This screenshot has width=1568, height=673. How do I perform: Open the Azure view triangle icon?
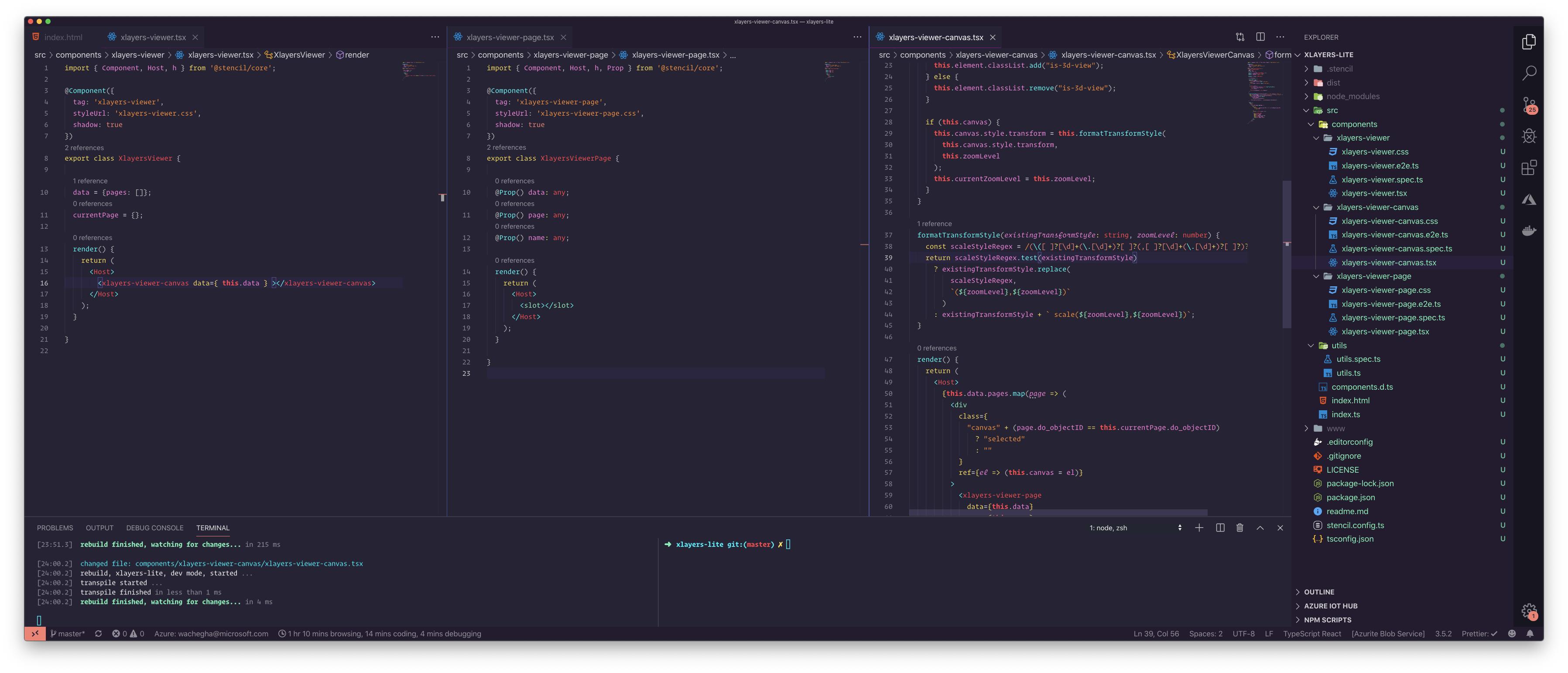click(x=1528, y=199)
